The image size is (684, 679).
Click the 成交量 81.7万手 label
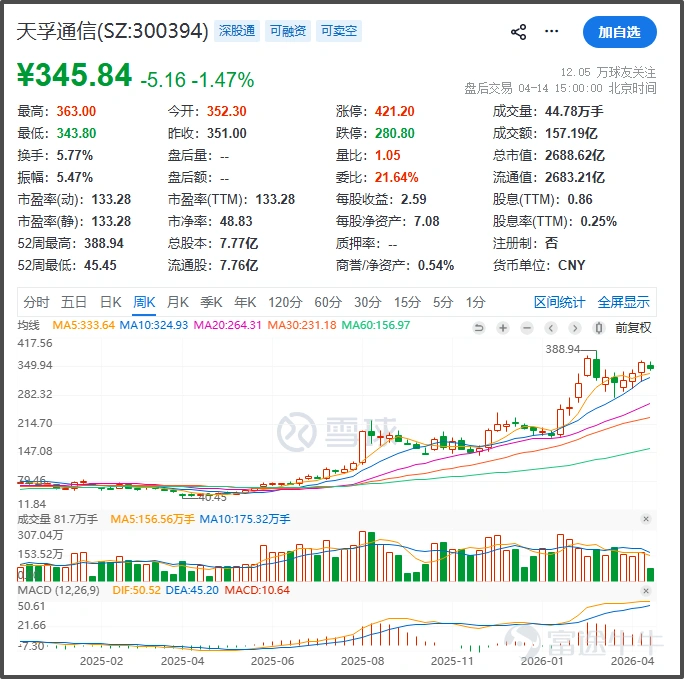(58, 519)
